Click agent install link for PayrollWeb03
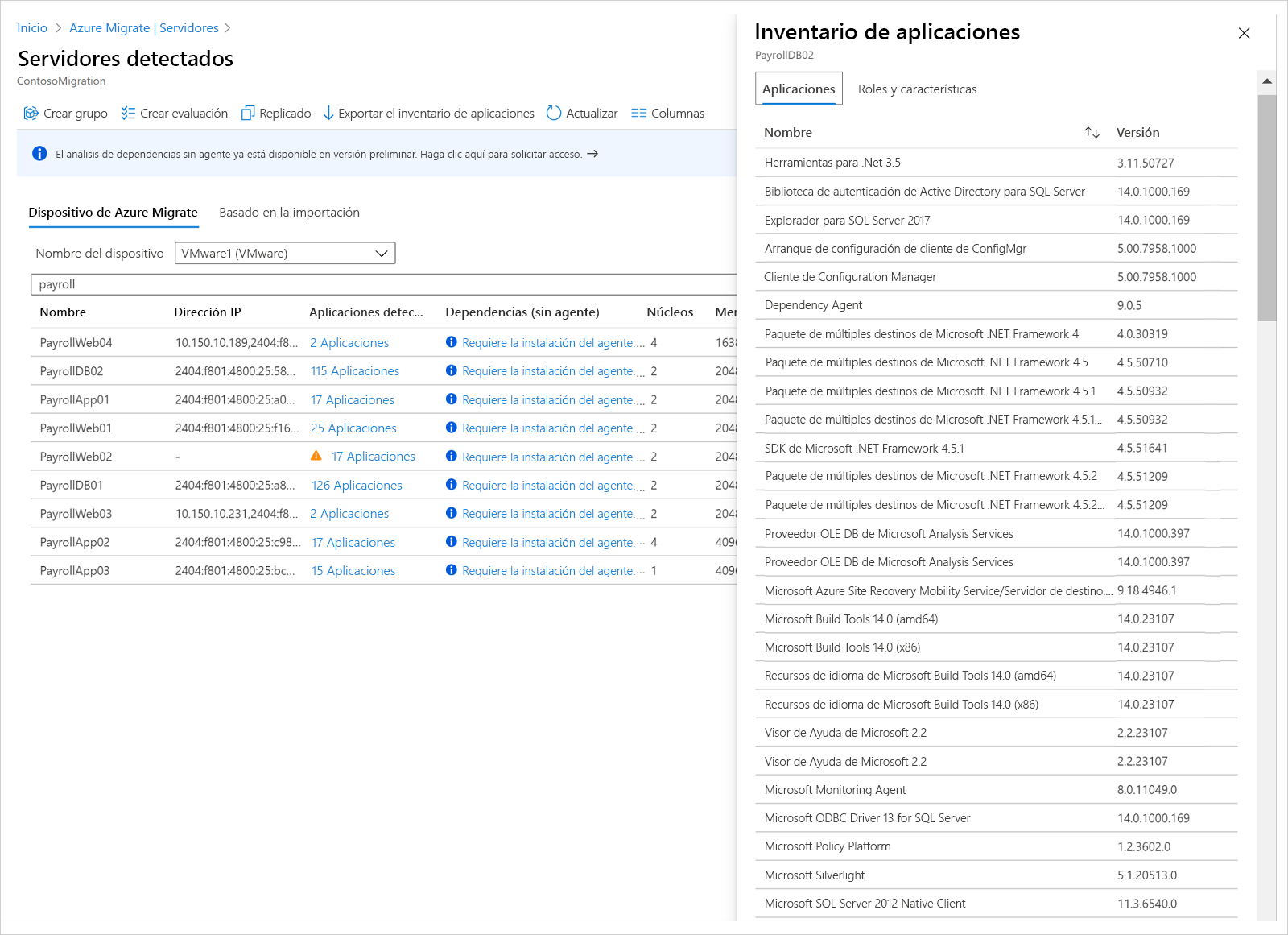 coord(553,514)
